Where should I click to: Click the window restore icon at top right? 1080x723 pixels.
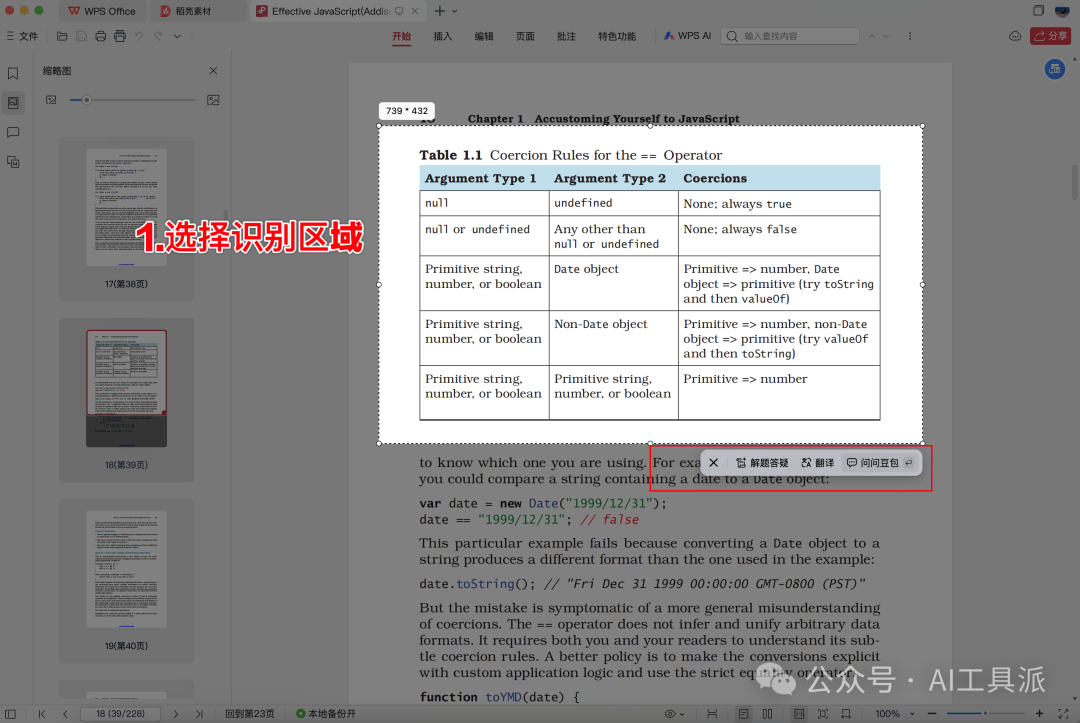click(x=1039, y=10)
